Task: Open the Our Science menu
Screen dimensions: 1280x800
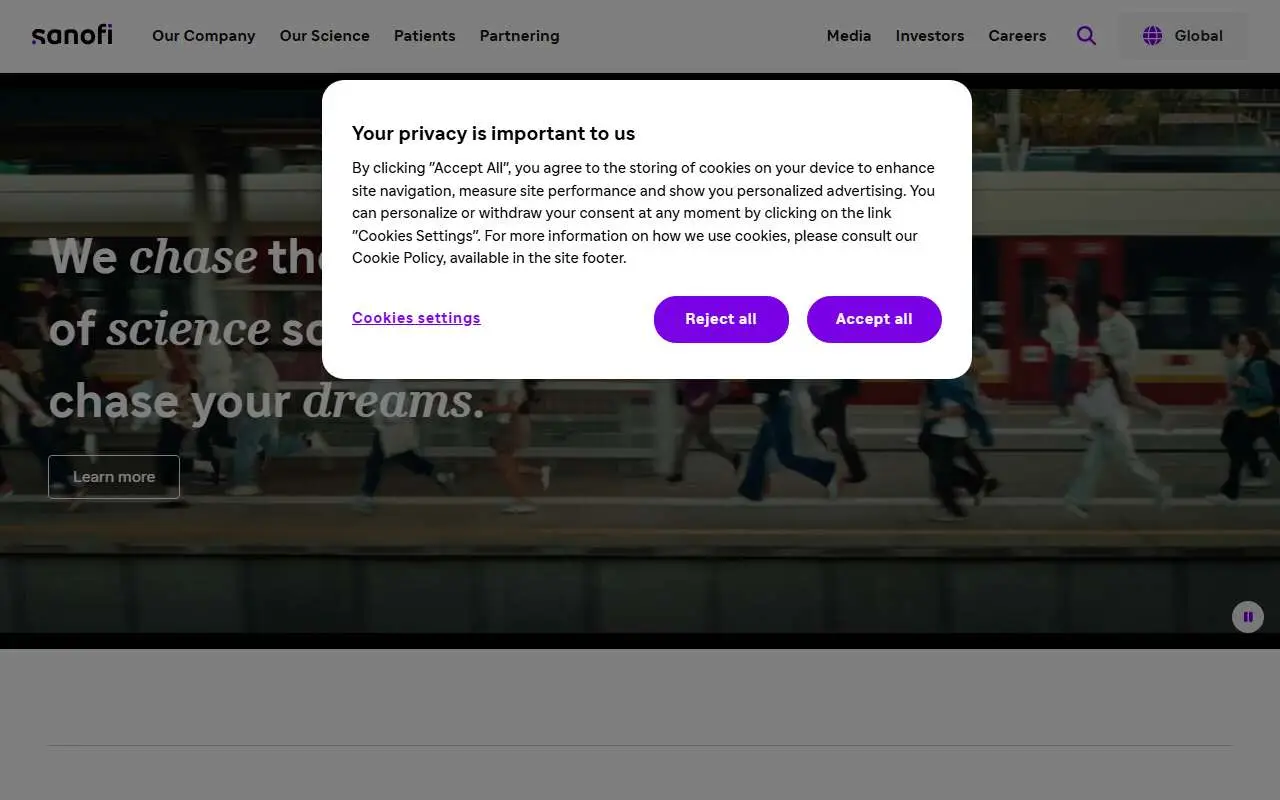Action: [x=325, y=36]
